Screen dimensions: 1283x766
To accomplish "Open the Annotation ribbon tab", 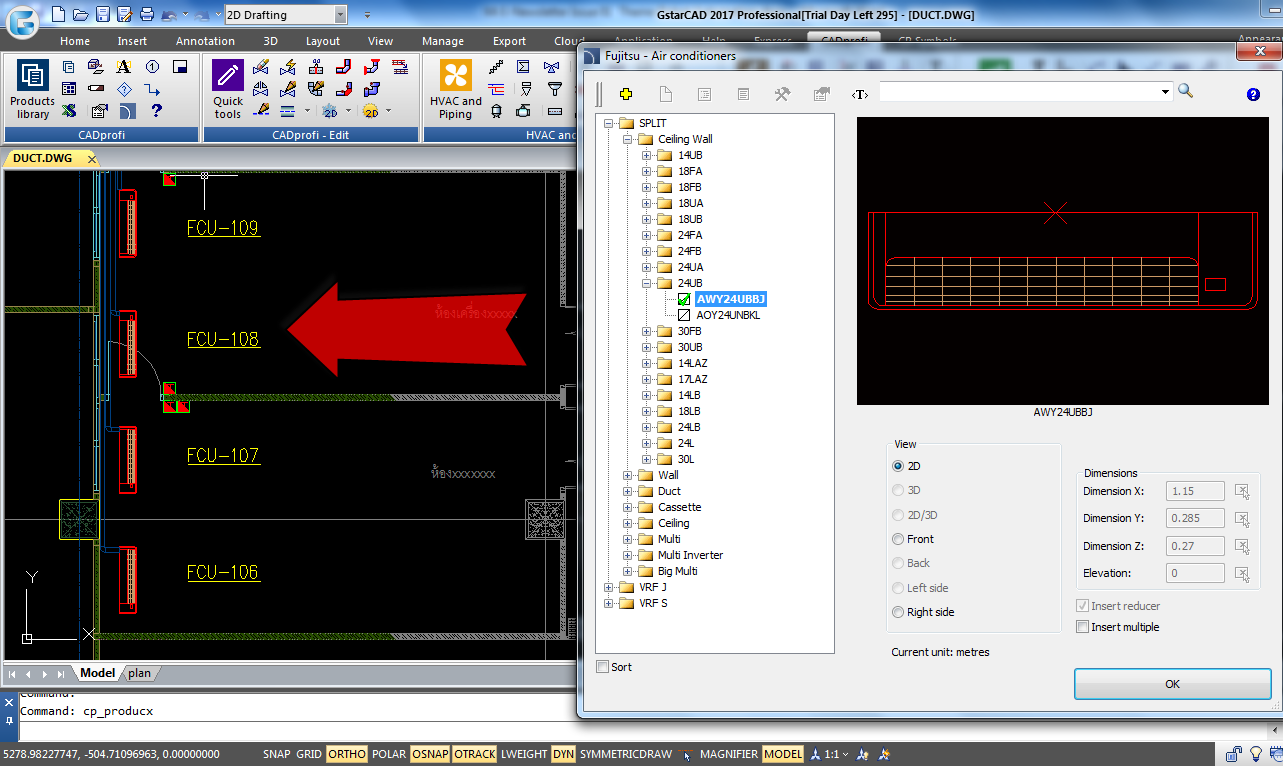I will tap(205, 41).
